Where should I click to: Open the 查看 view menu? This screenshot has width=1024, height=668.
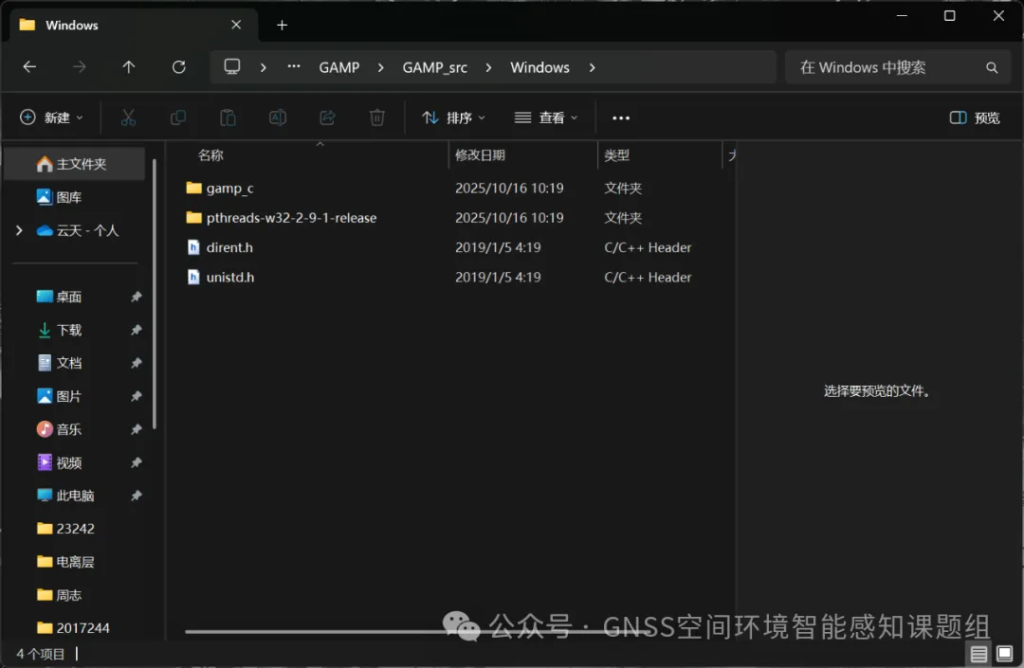point(546,118)
